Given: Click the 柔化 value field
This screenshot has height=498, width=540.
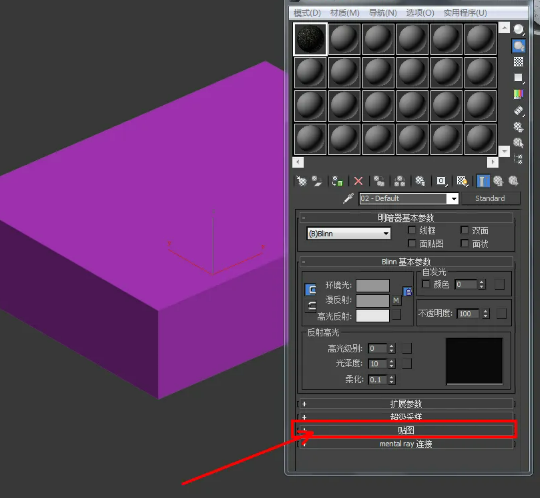Looking at the screenshot, I should tap(378, 380).
